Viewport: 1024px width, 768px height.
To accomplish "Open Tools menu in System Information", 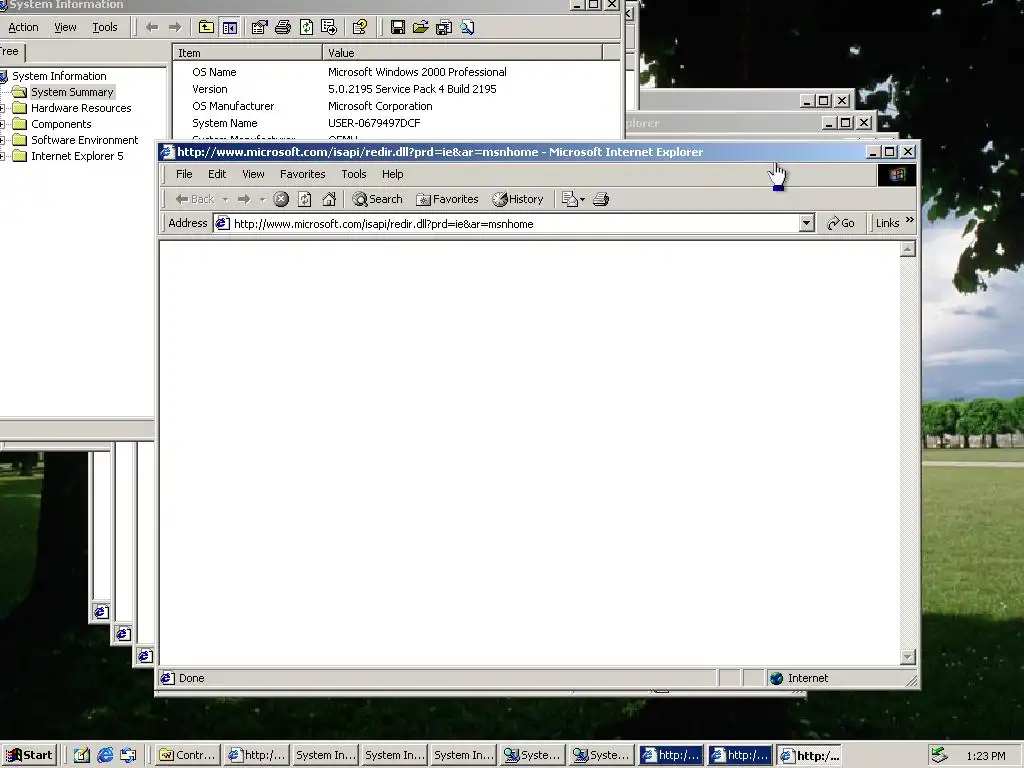I will [x=104, y=27].
